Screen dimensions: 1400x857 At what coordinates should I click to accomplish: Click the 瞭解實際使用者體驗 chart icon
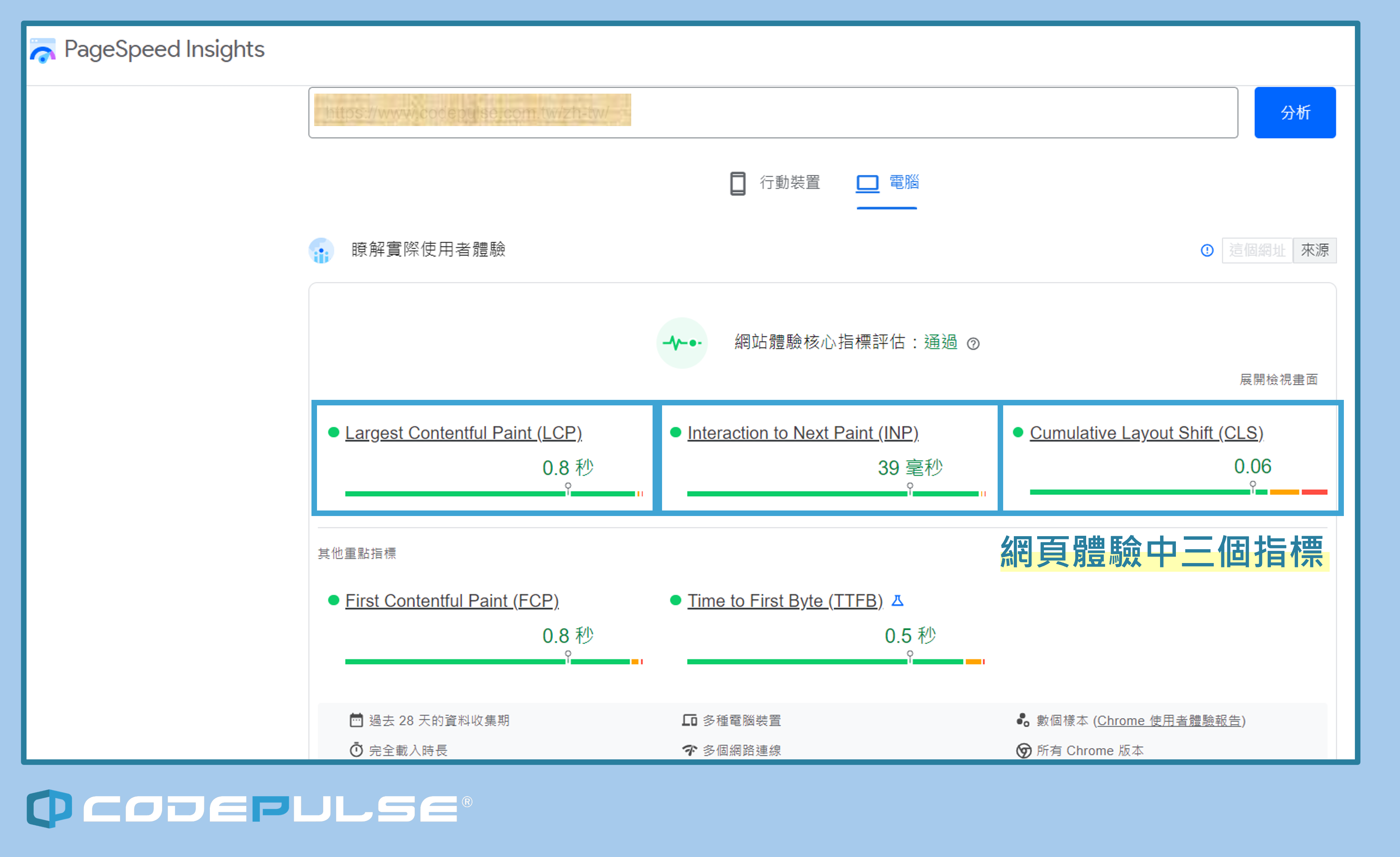321,251
